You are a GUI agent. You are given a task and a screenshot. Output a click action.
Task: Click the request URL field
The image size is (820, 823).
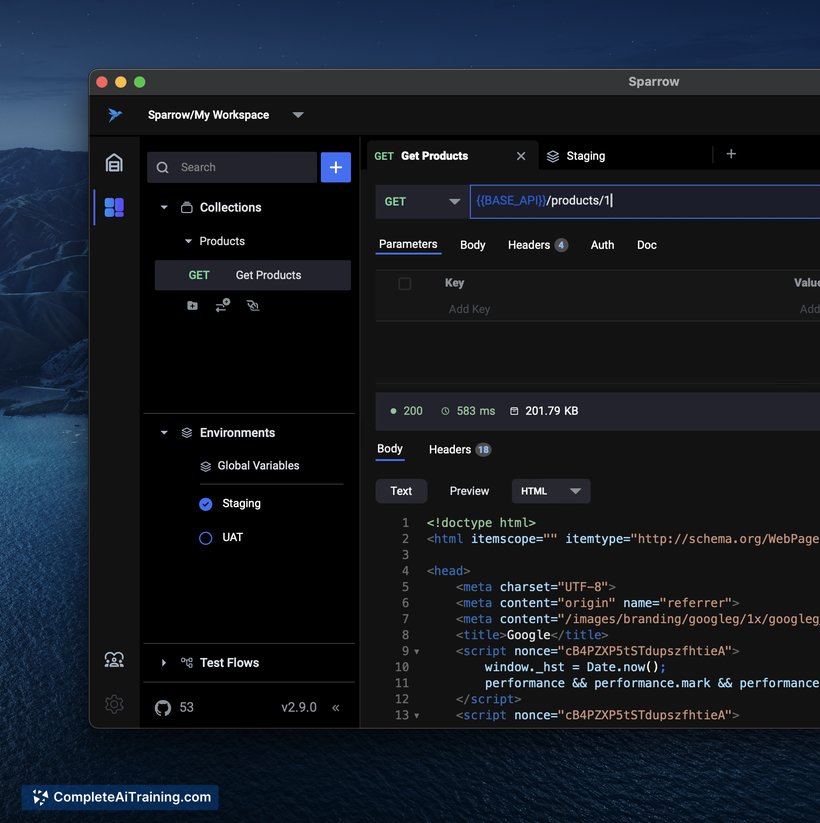click(x=645, y=202)
